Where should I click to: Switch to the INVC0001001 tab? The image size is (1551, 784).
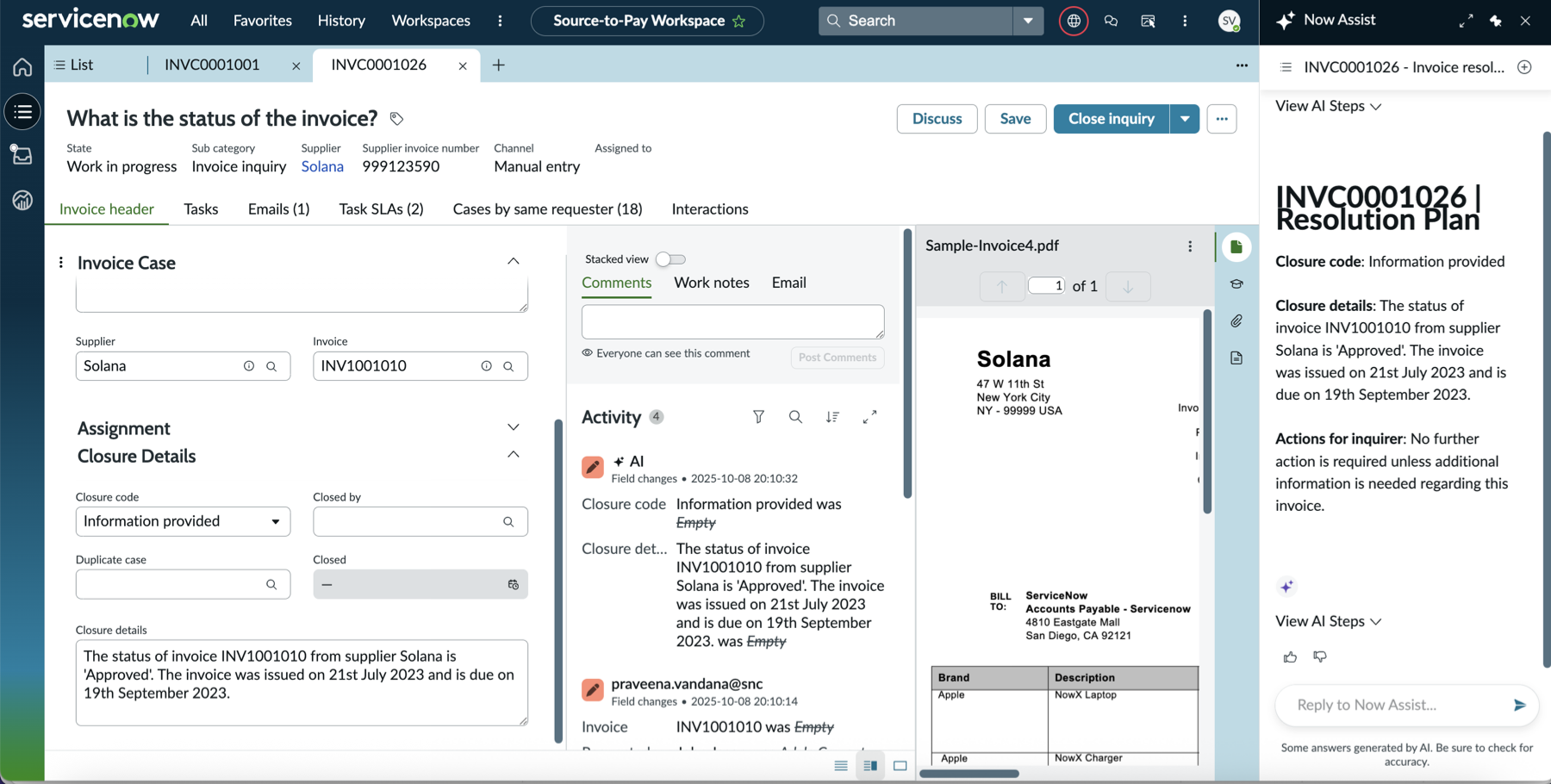(212, 65)
